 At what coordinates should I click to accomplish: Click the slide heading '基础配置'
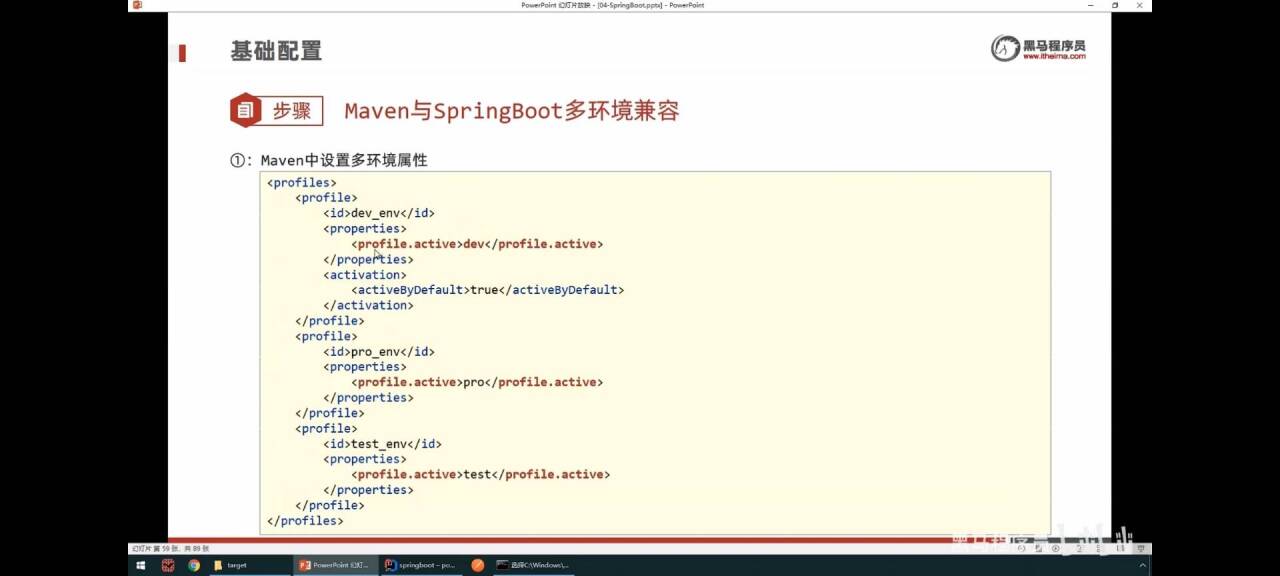point(276,51)
